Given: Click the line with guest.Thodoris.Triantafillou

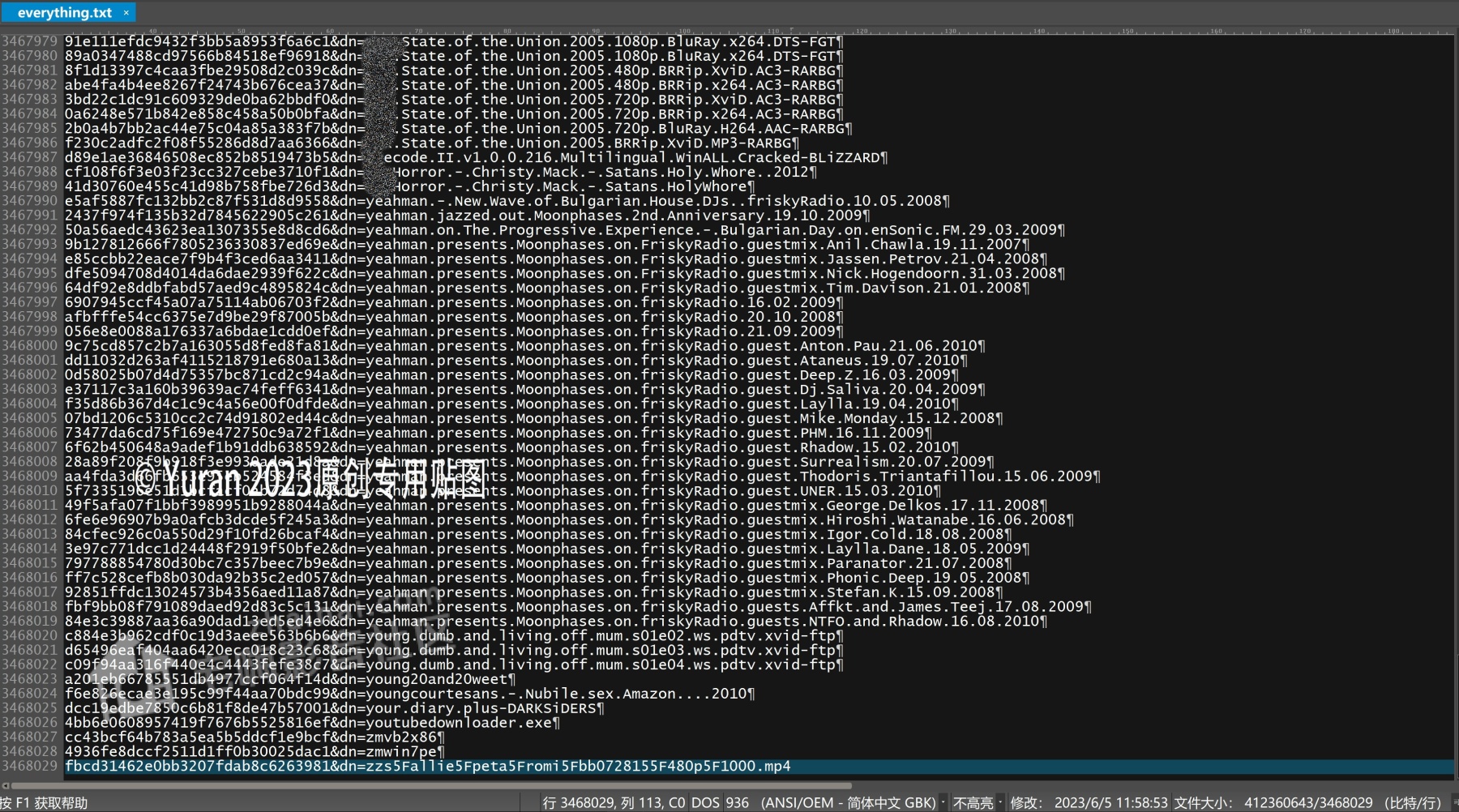Looking at the screenshot, I should click(x=583, y=477).
